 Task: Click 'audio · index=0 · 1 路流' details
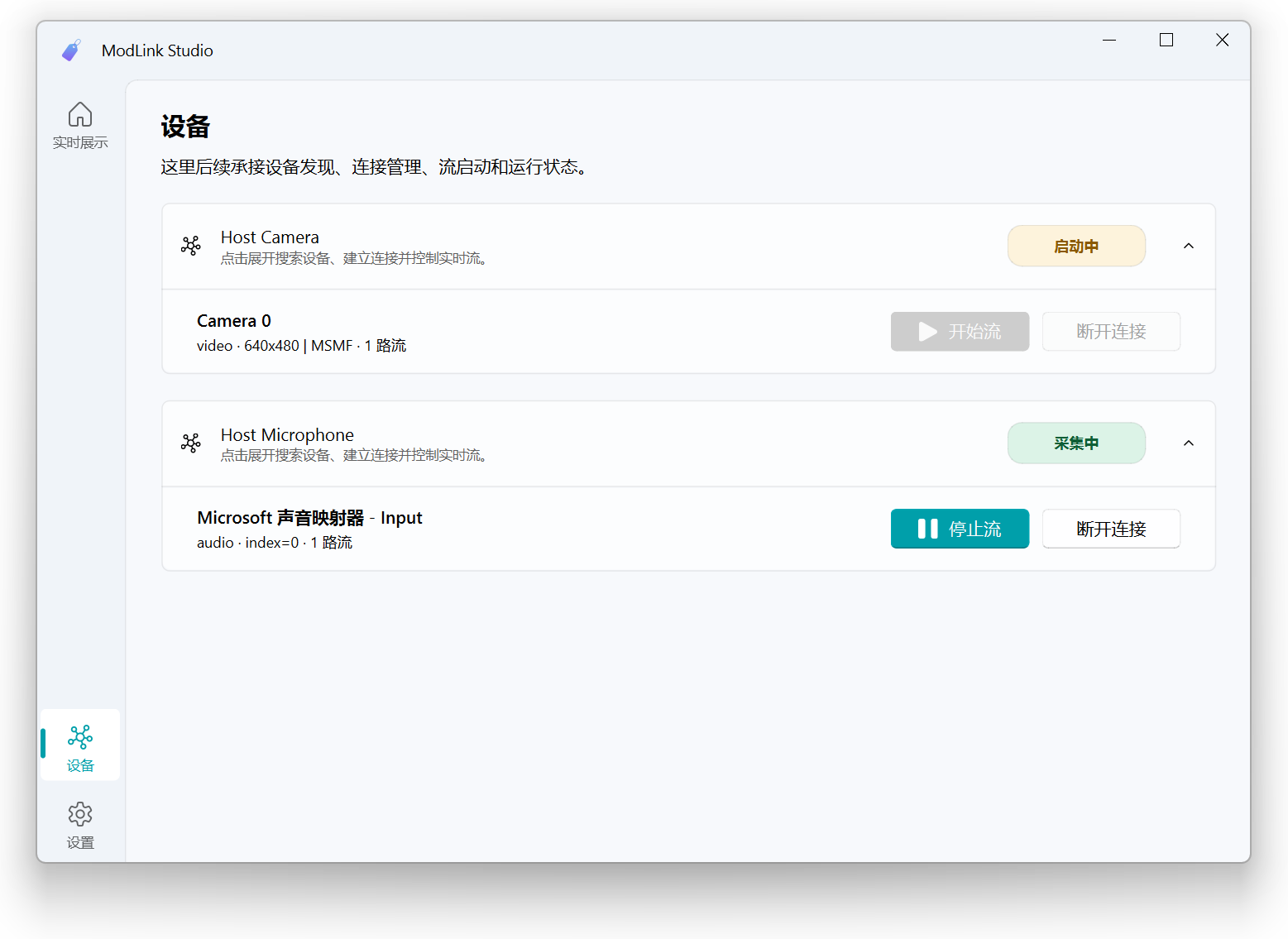[x=275, y=543]
